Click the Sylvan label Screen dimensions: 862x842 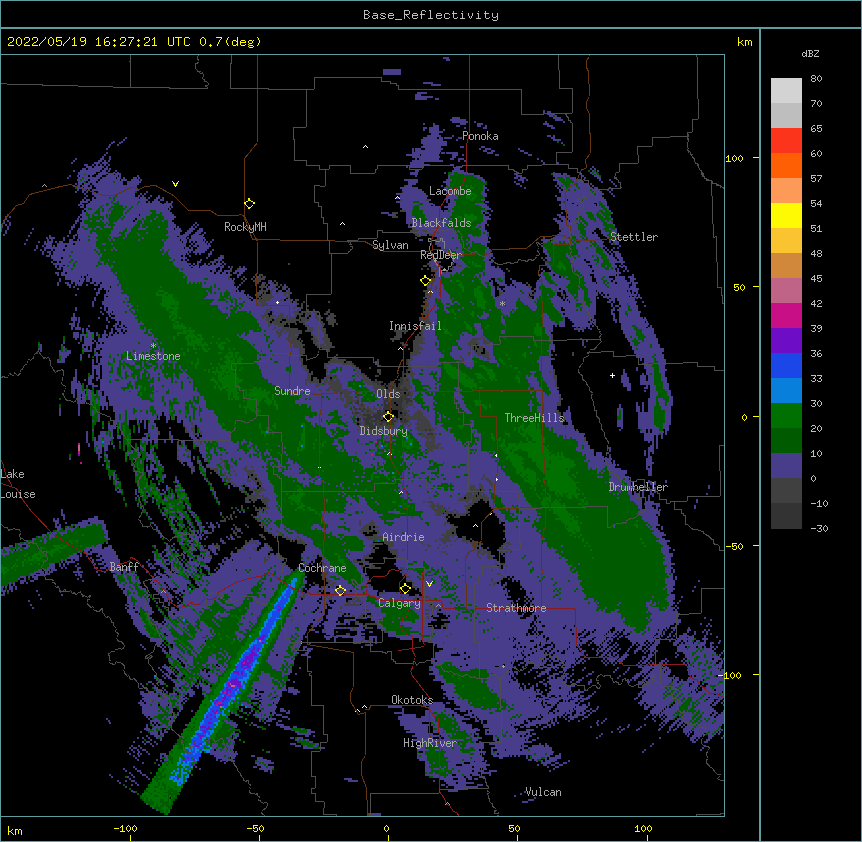pyautogui.click(x=390, y=245)
